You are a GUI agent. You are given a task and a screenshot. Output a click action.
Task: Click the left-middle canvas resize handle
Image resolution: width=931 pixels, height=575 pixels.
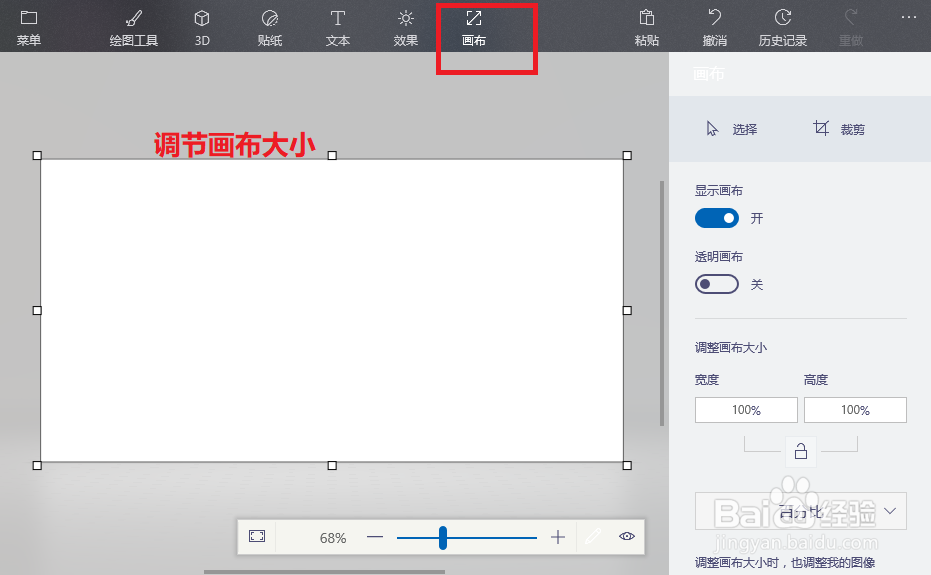[37, 310]
